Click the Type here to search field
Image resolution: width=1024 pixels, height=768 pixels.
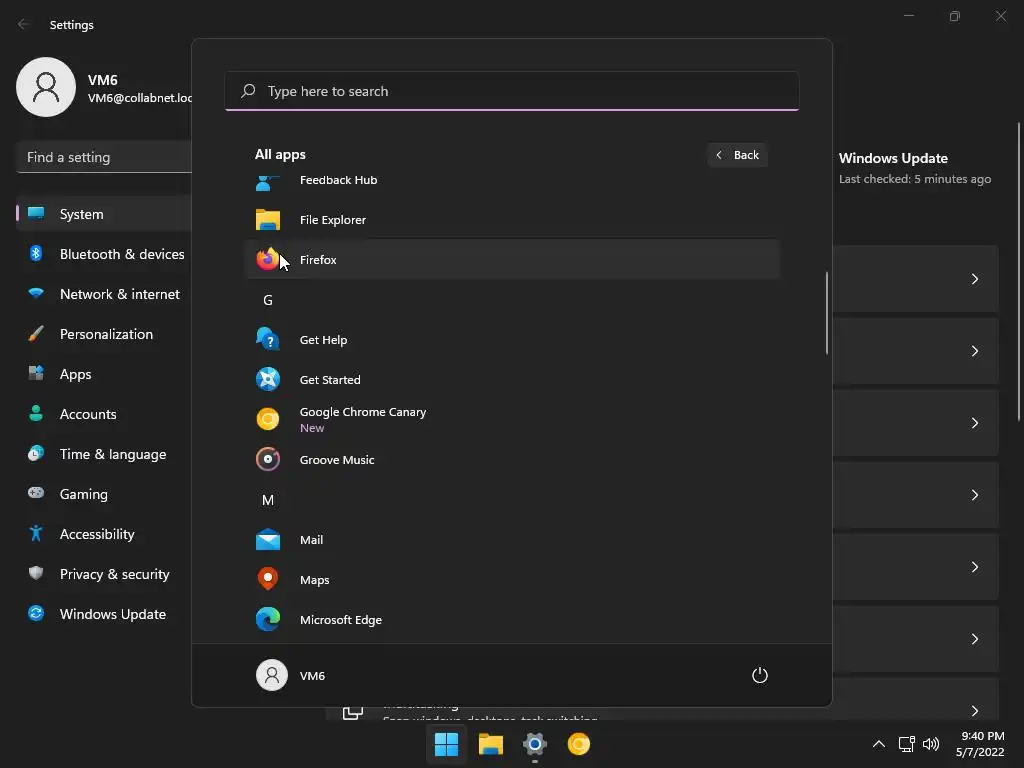click(x=512, y=91)
